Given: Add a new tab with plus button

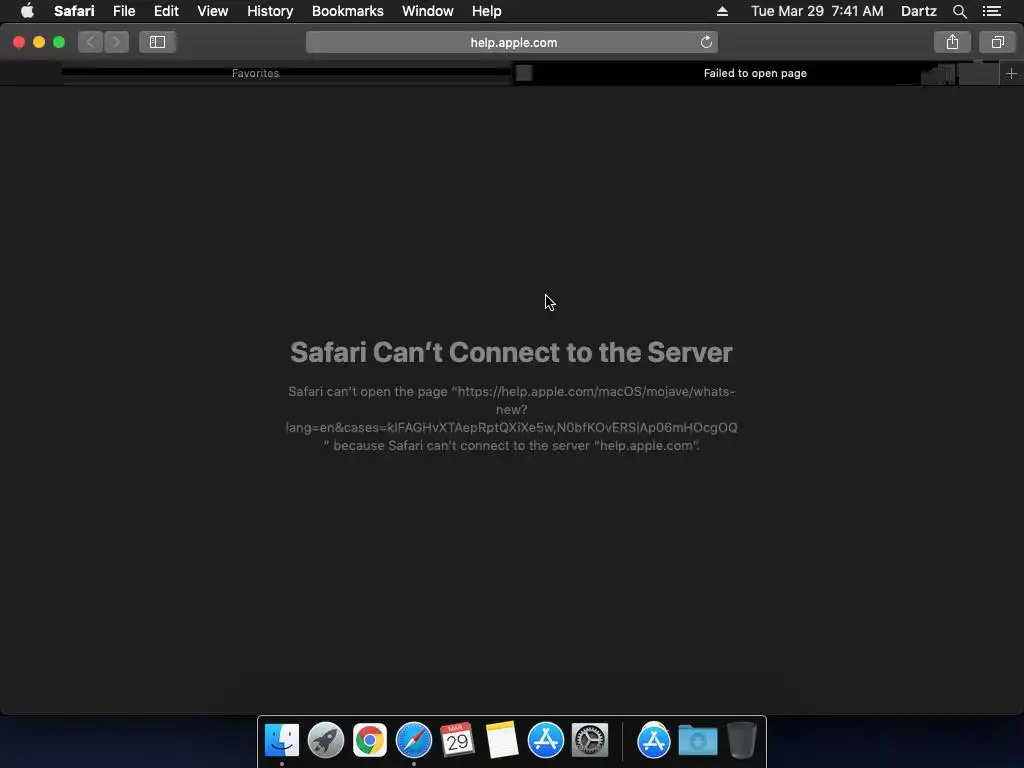Looking at the screenshot, I should pyautogui.click(x=1011, y=73).
